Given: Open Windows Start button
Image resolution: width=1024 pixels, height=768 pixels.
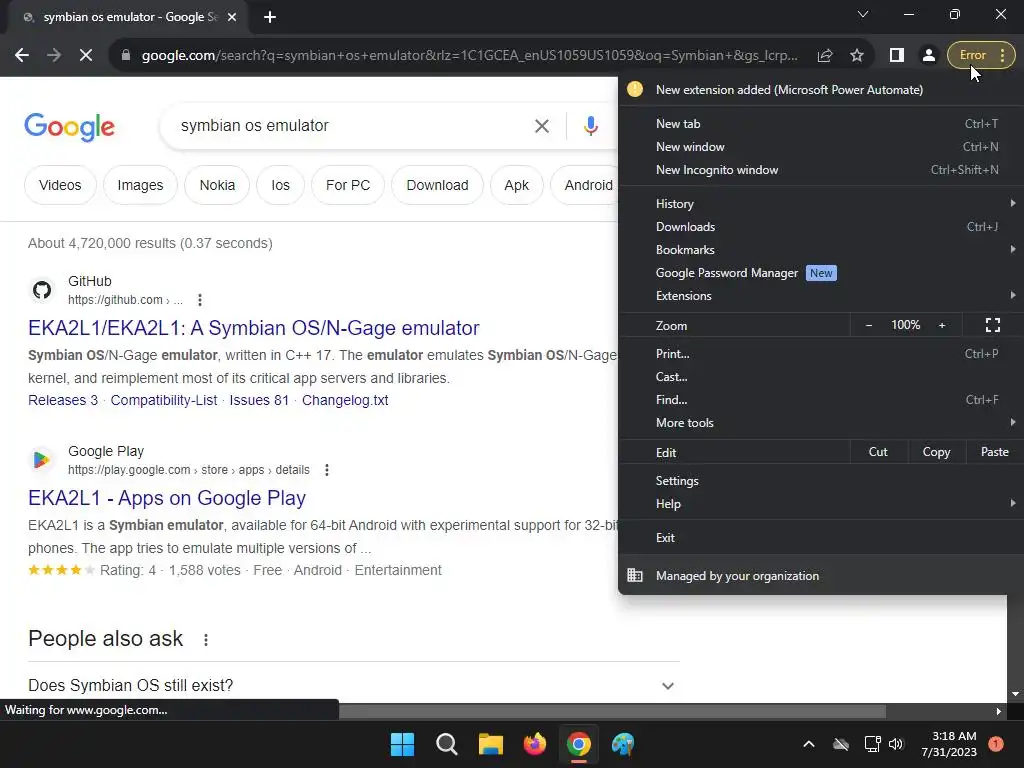Looking at the screenshot, I should coord(402,744).
